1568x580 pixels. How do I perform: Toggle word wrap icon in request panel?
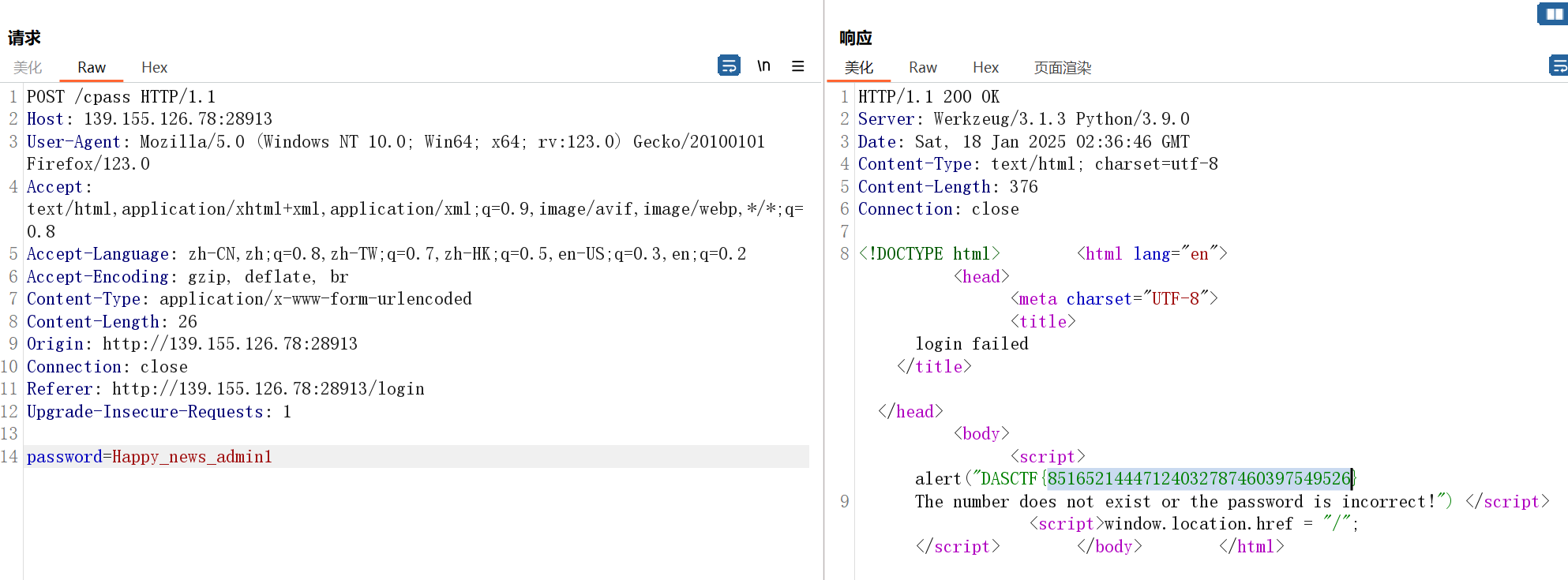[x=729, y=65]
